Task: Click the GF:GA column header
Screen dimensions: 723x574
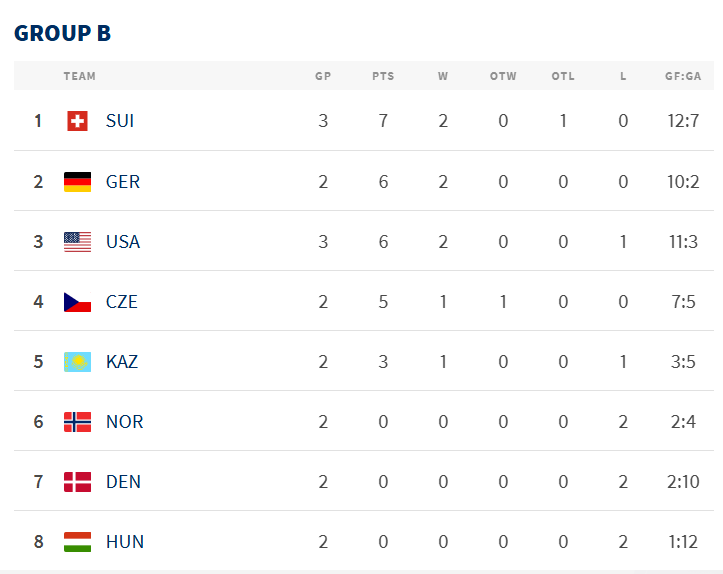Action: (x=683, y=76)
